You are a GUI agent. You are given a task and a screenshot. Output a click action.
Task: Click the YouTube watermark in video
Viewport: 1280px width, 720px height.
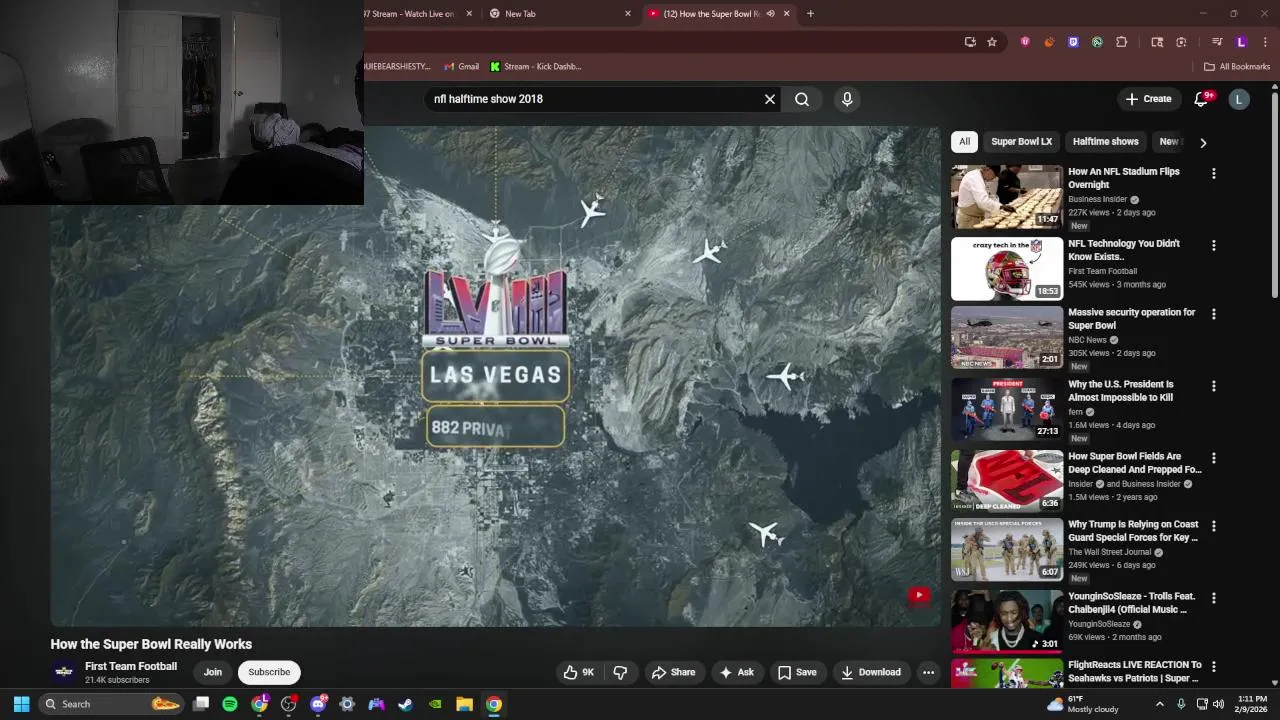point(919,596)
